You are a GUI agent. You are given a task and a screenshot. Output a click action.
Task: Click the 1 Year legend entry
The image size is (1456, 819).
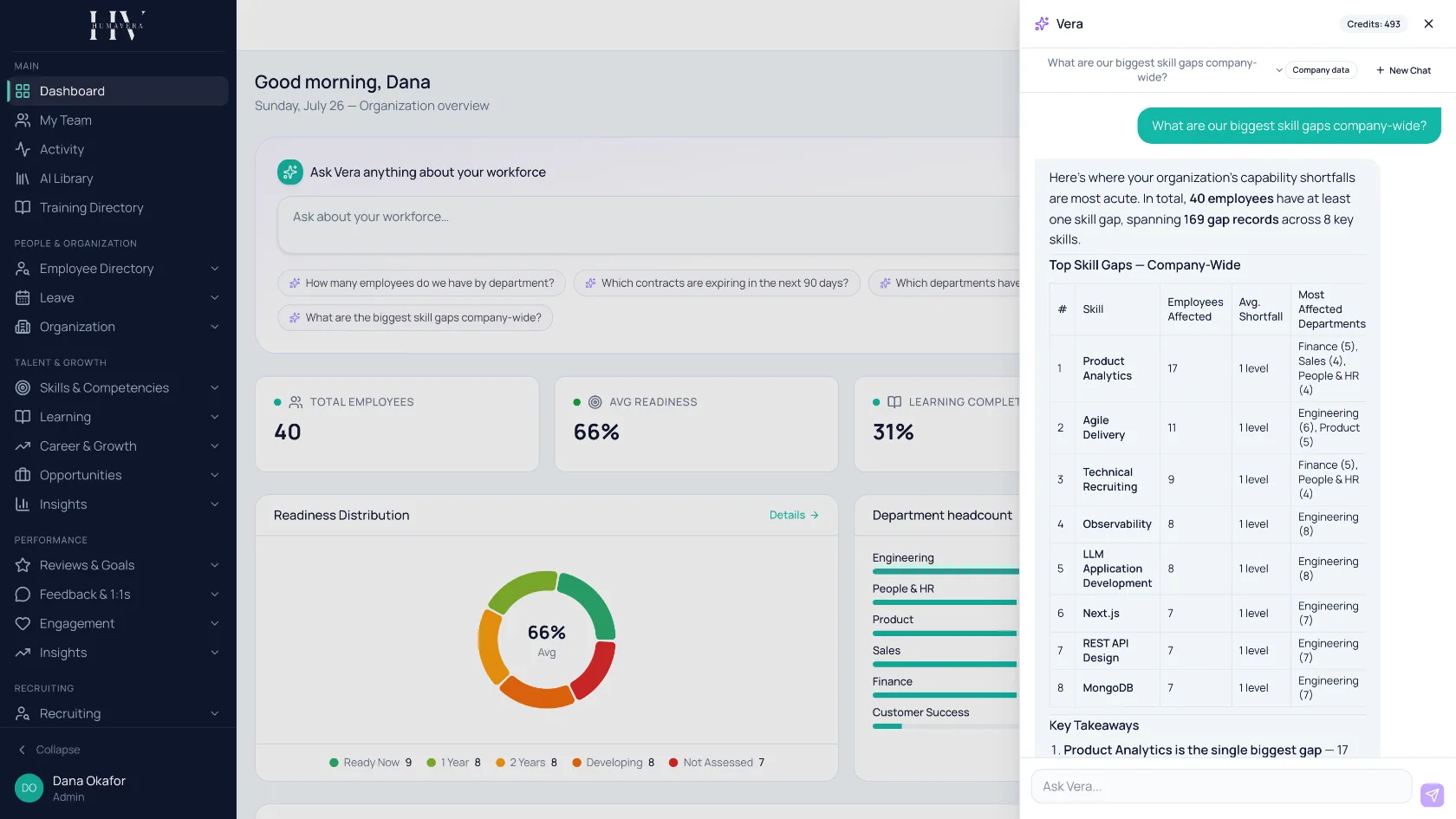point(454,763)
